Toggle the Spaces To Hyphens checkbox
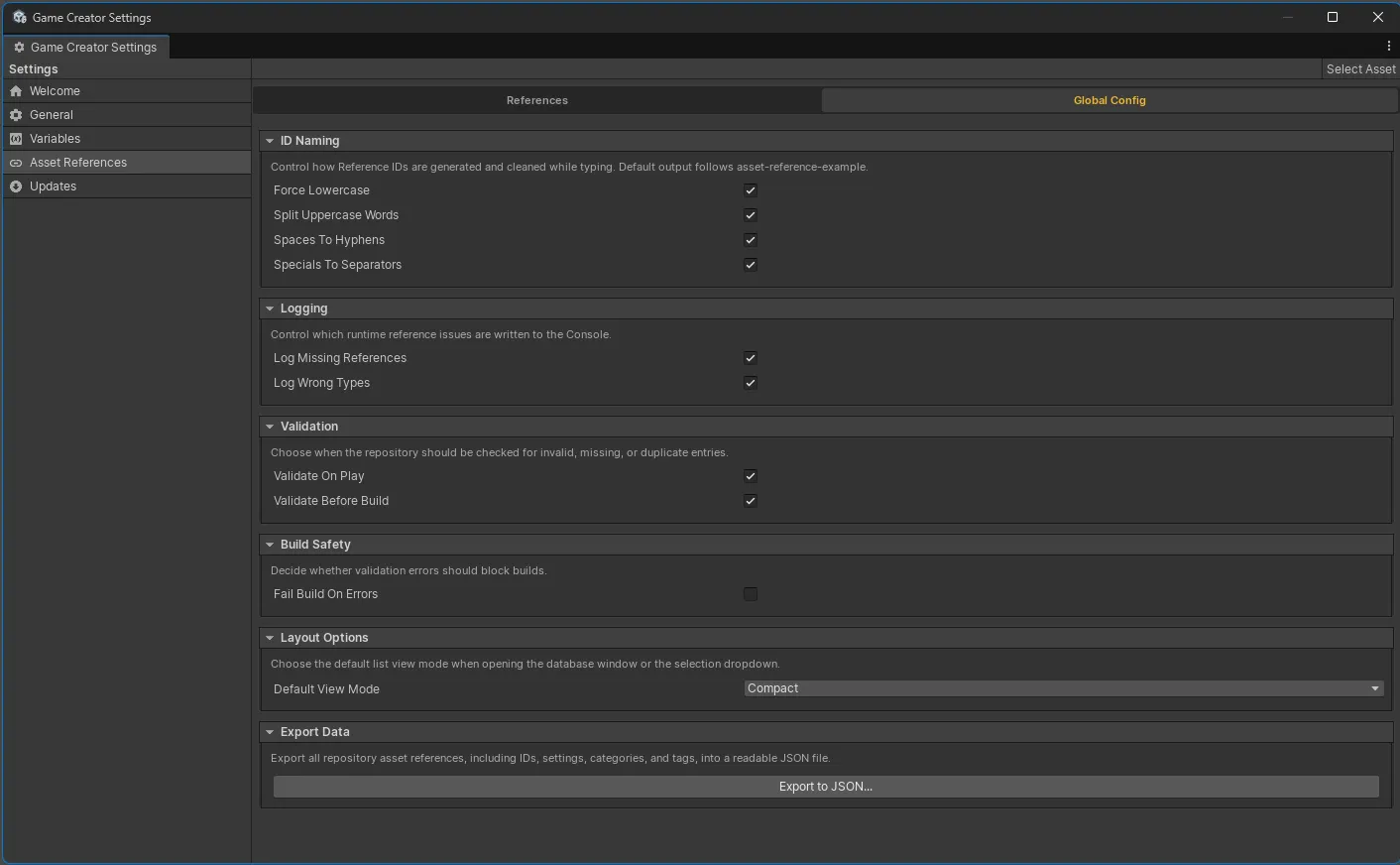 (x=751, y=240)
